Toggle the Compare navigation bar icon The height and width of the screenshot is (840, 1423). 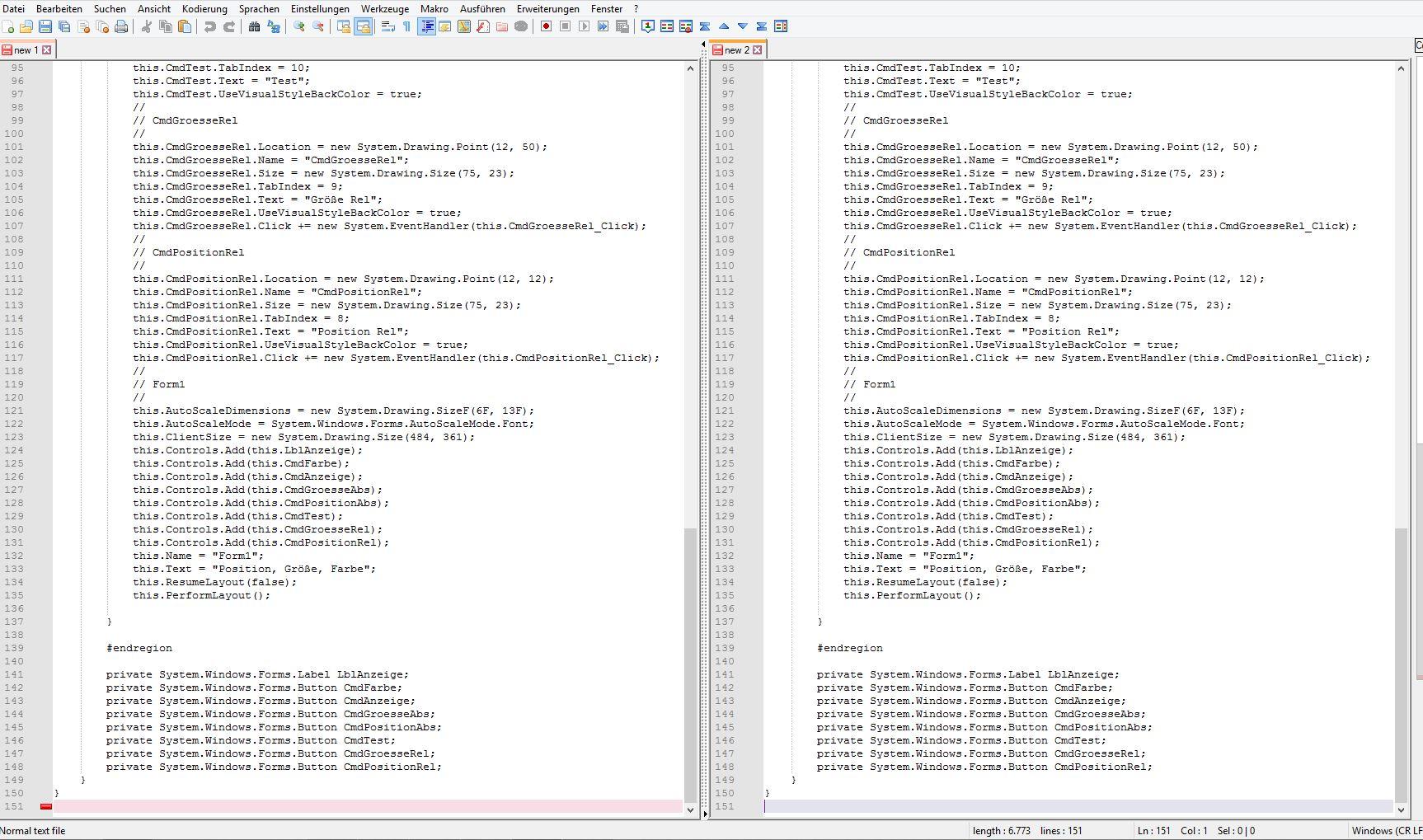[x=781, y=26]
